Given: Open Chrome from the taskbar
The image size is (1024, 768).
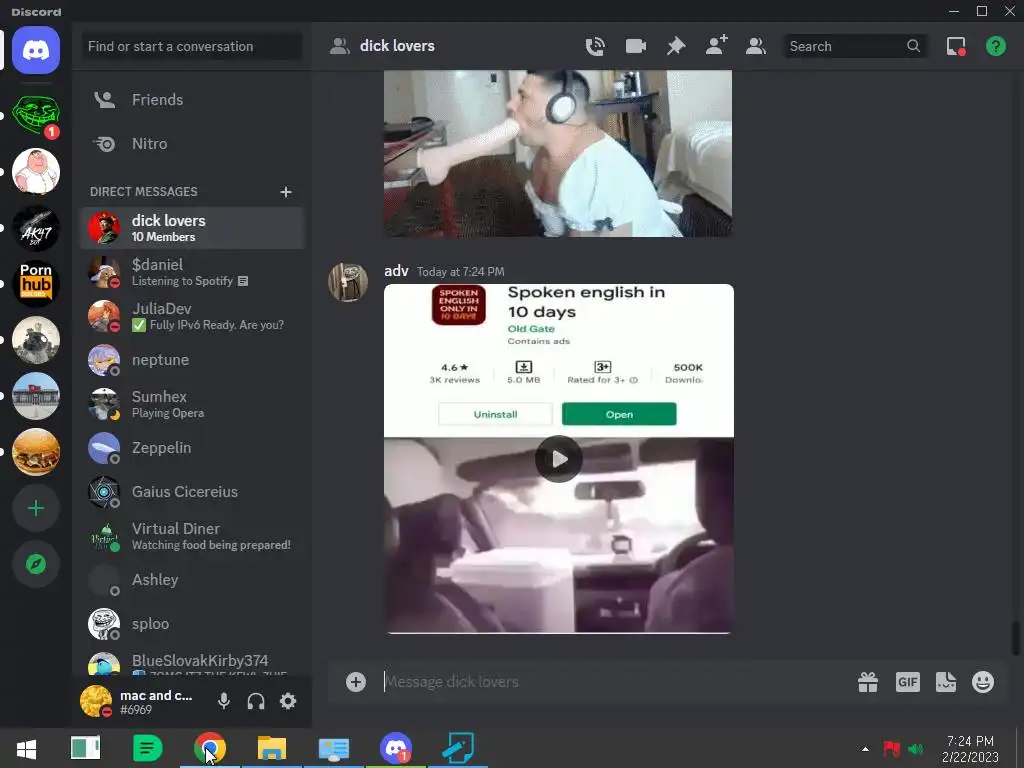Looking at the screenshot, I should pos(210,748).
